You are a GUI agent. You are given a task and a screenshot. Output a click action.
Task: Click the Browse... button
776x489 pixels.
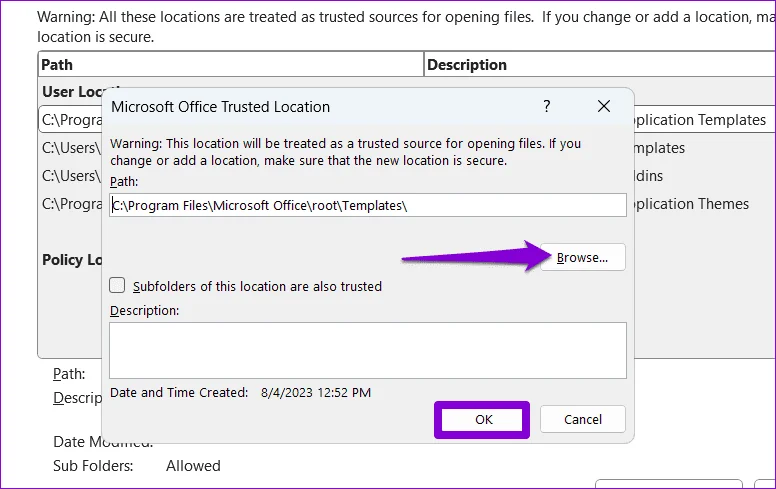click(x=582, y=257)
